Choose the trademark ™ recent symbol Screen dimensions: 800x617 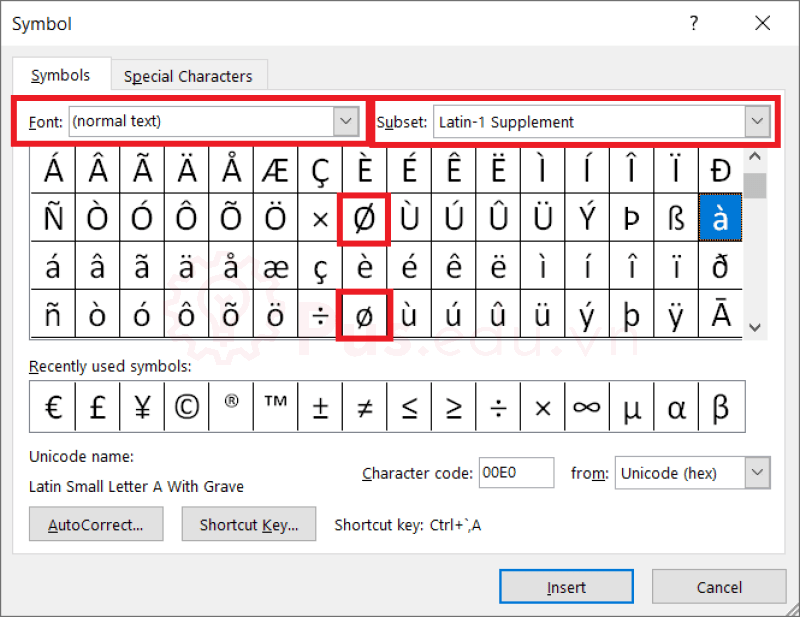[x=276, y=408]
